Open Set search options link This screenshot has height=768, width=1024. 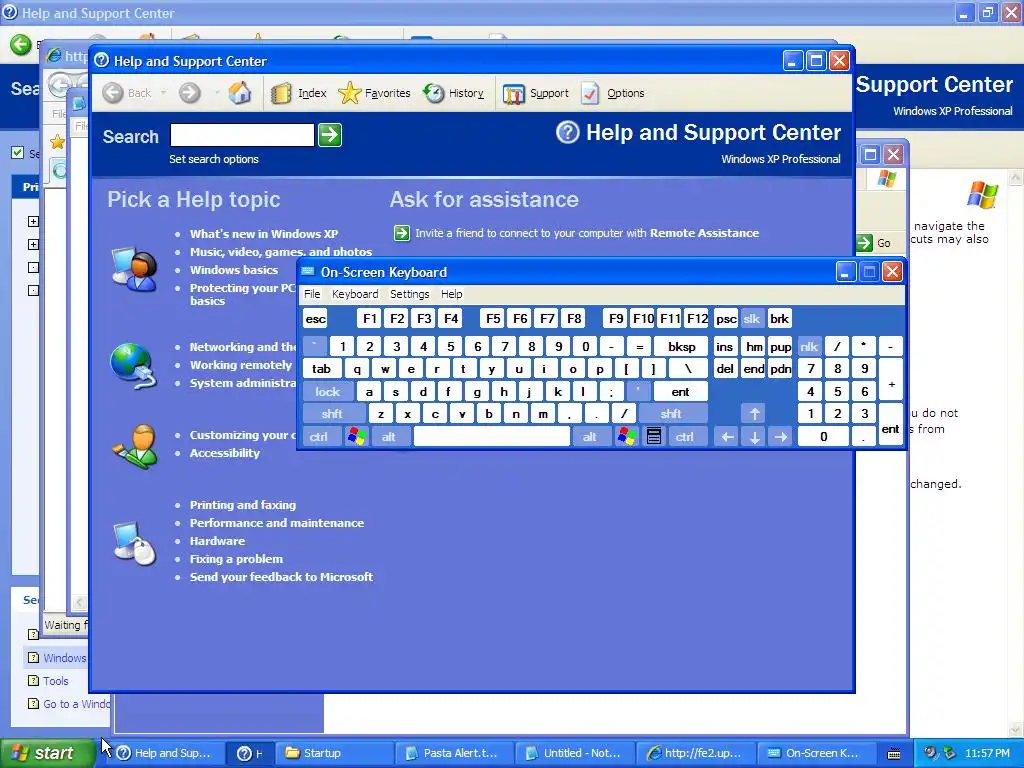[x=214, y=159]
